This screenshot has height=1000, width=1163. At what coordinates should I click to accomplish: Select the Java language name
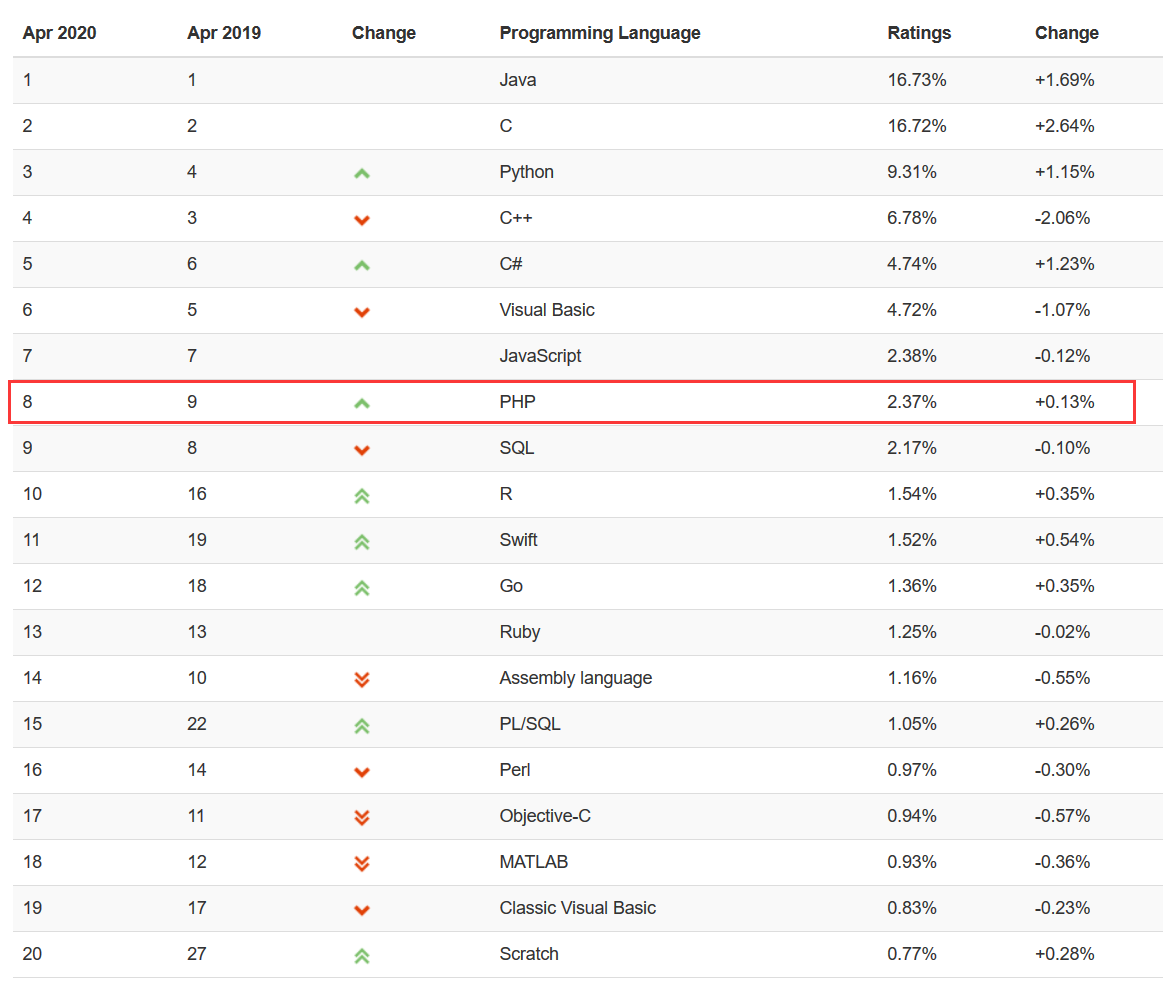tap(517, 80)
